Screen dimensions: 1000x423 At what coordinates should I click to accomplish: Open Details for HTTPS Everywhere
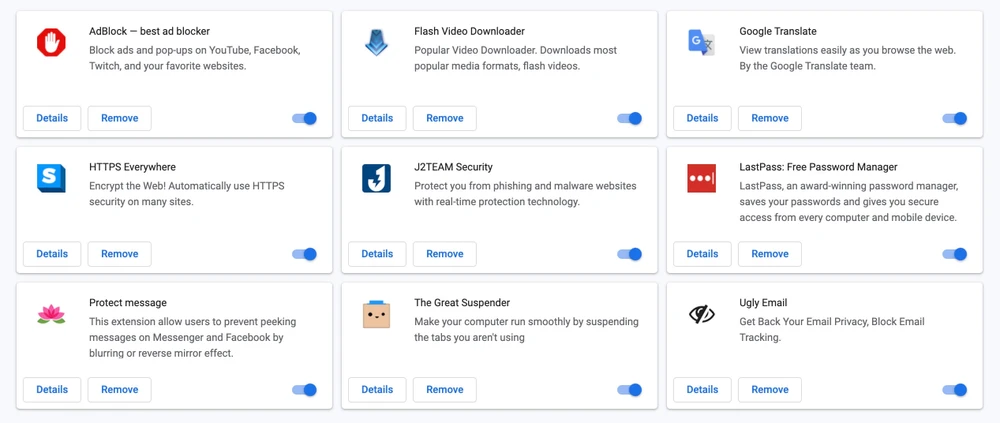[x=52, y=254]
